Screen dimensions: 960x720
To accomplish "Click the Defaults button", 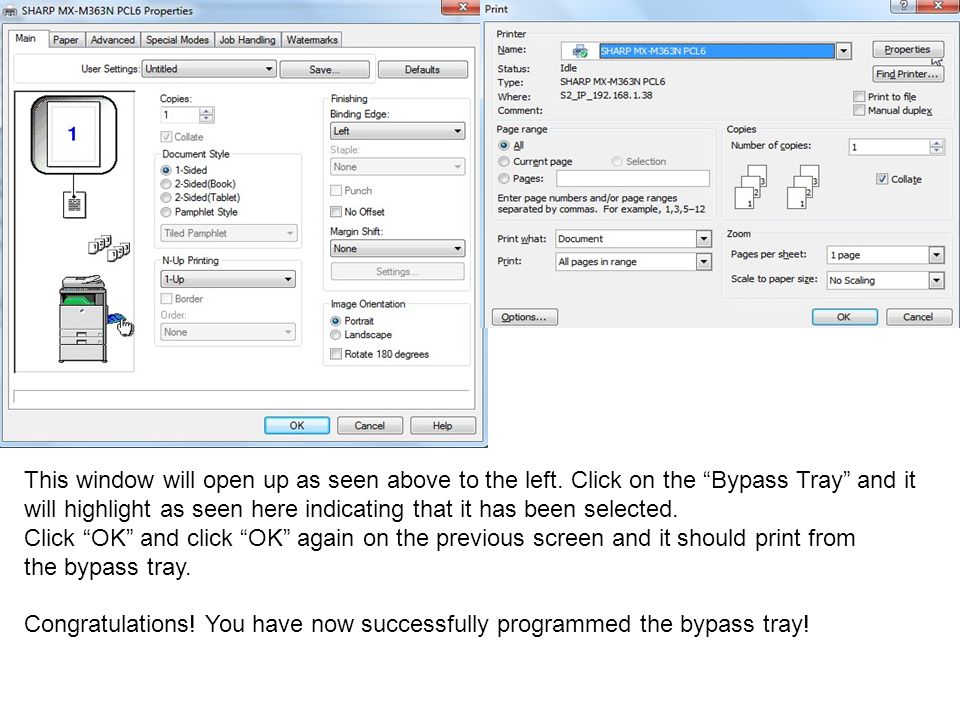I will 422,70.
